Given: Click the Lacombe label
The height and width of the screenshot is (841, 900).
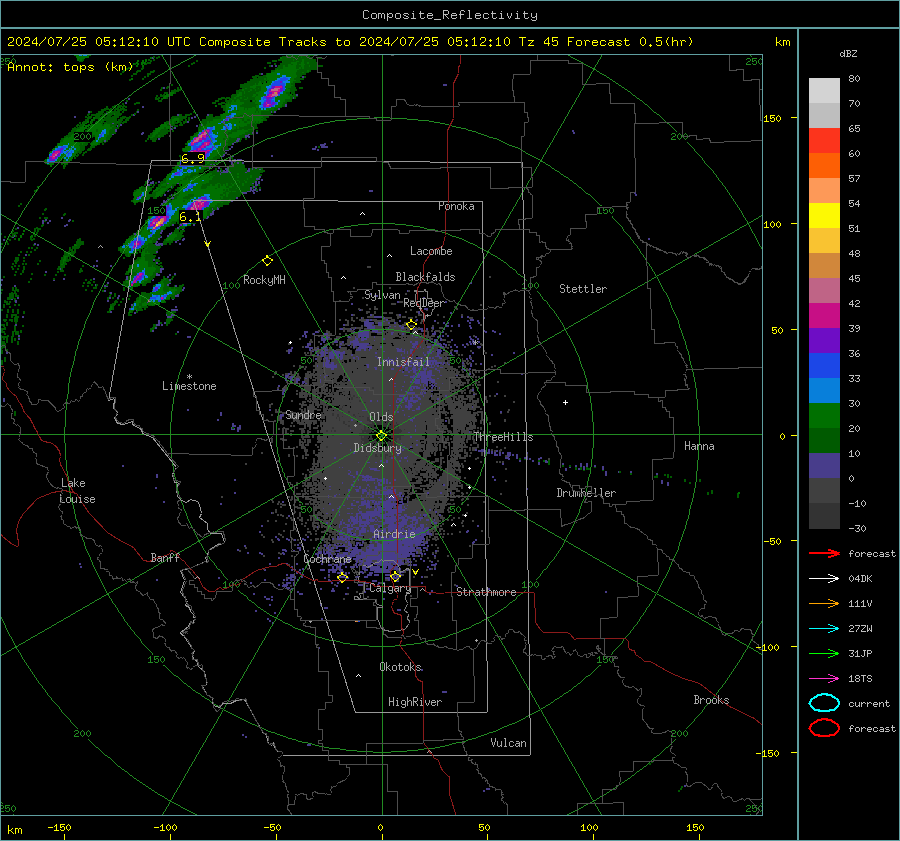Looking at the screenshot, I should coord(431,251).
